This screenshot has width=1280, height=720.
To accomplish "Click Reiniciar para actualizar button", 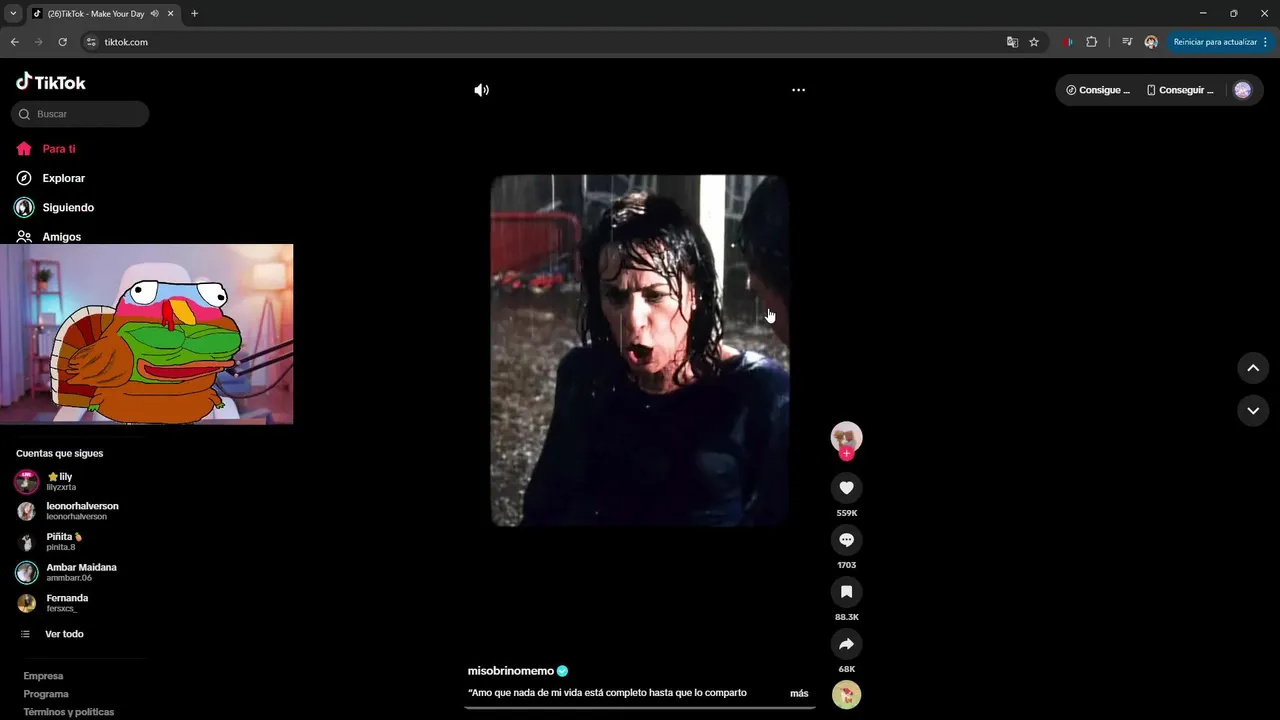I will [1214, 42].
